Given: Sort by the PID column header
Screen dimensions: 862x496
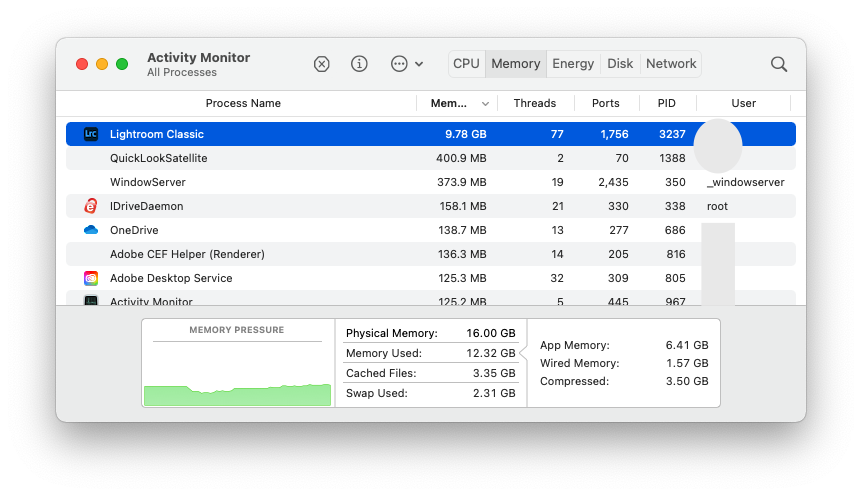Looking at the screenshot, I should coord(666,103).
